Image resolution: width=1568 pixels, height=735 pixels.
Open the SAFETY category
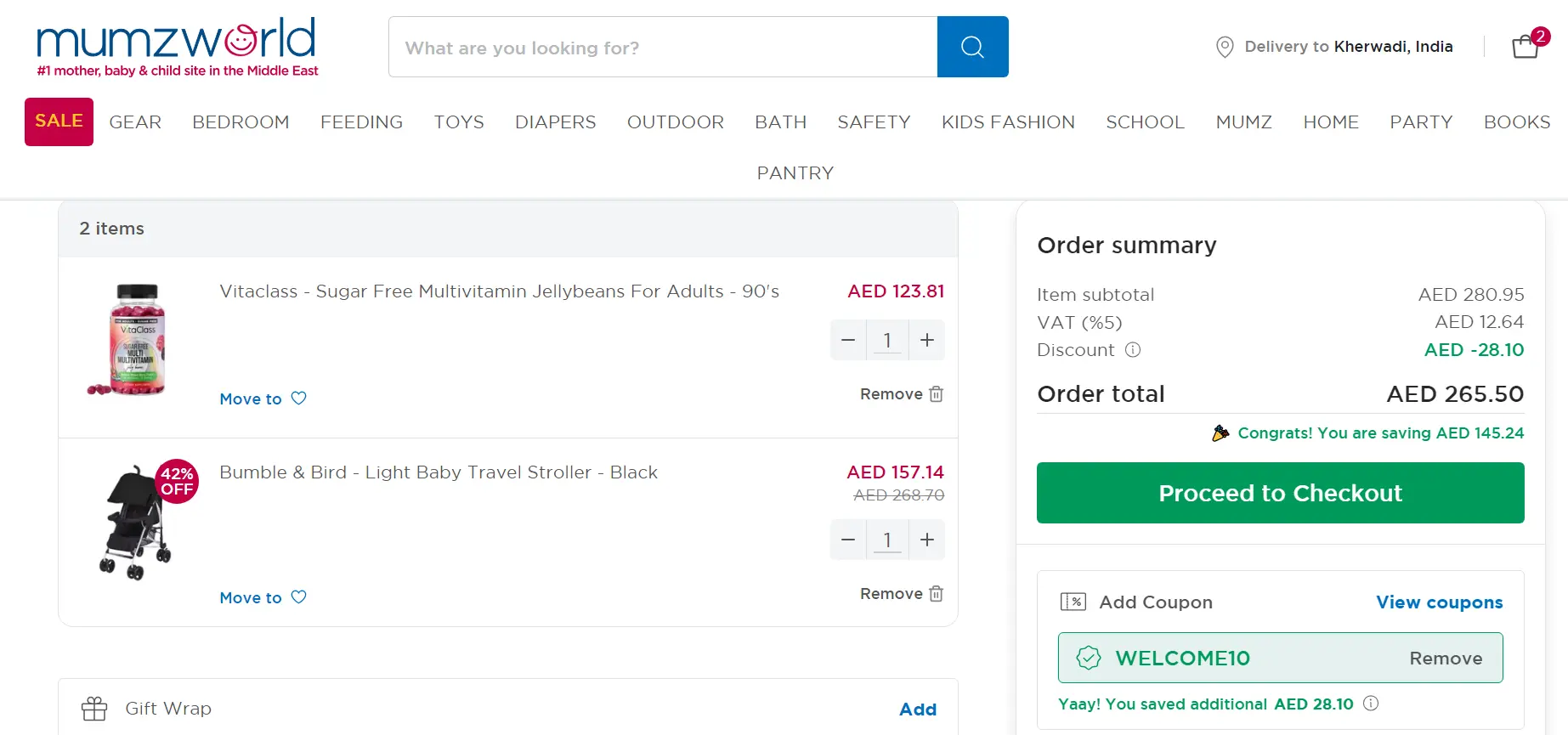coord(874,122)
